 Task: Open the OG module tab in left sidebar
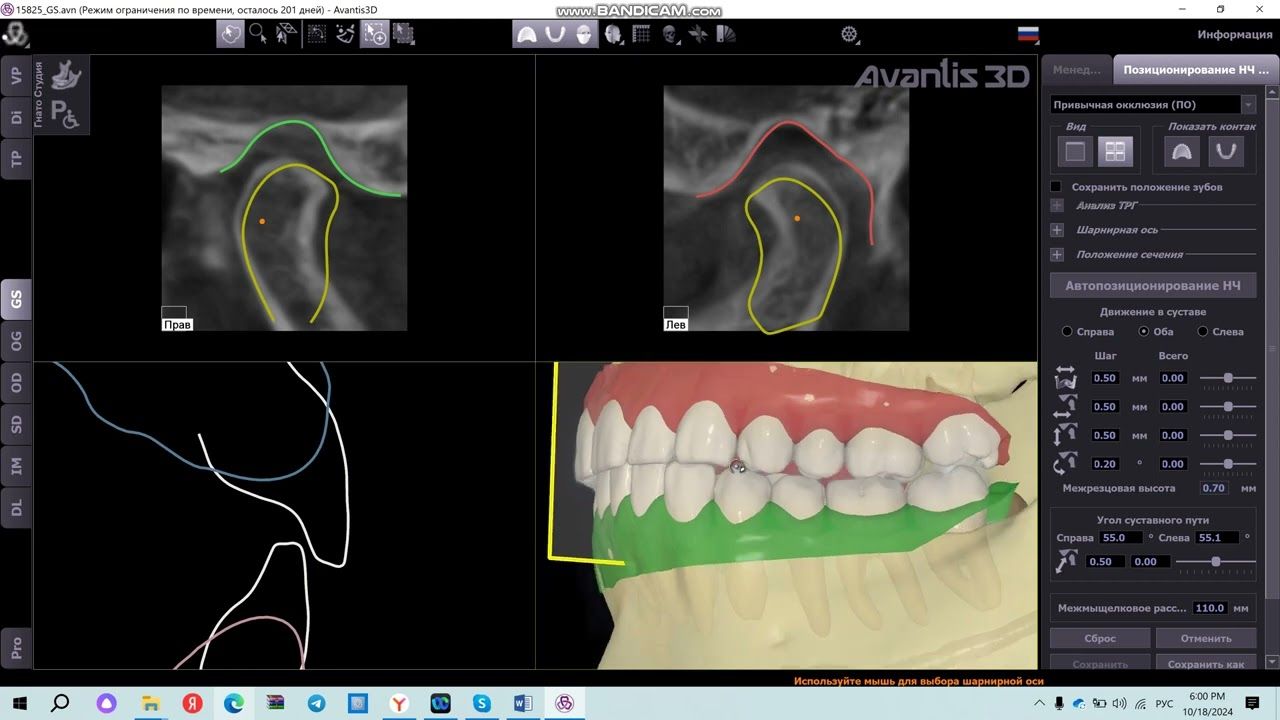[16, 340]
